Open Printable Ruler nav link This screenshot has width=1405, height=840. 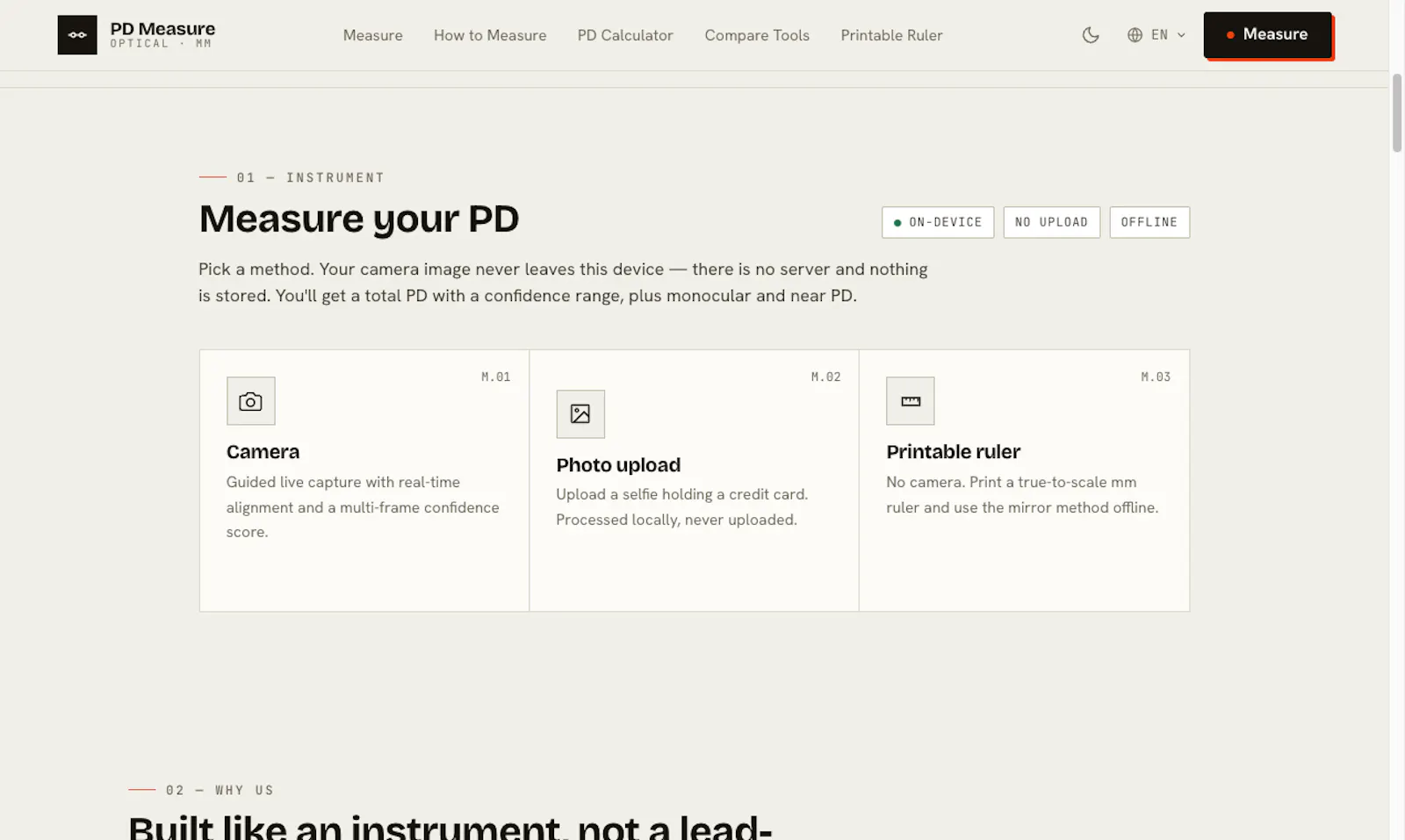coord(891,35)
